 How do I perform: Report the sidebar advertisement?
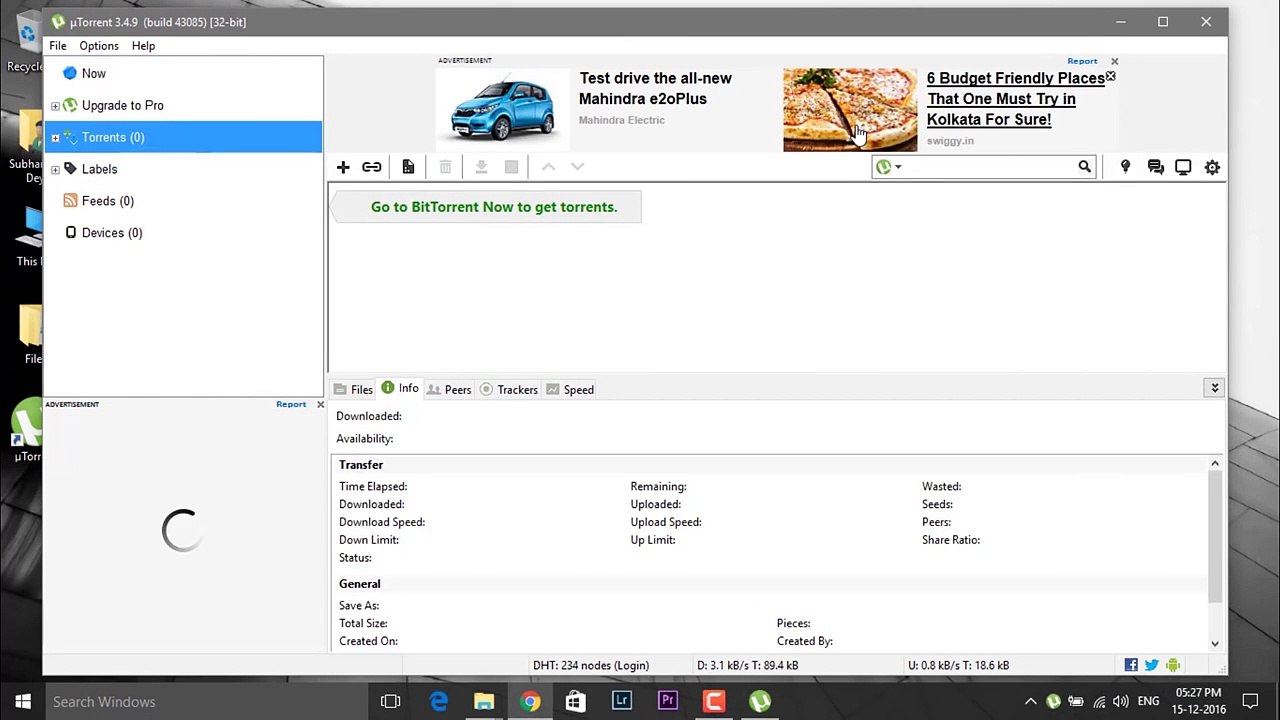(291, 404)
